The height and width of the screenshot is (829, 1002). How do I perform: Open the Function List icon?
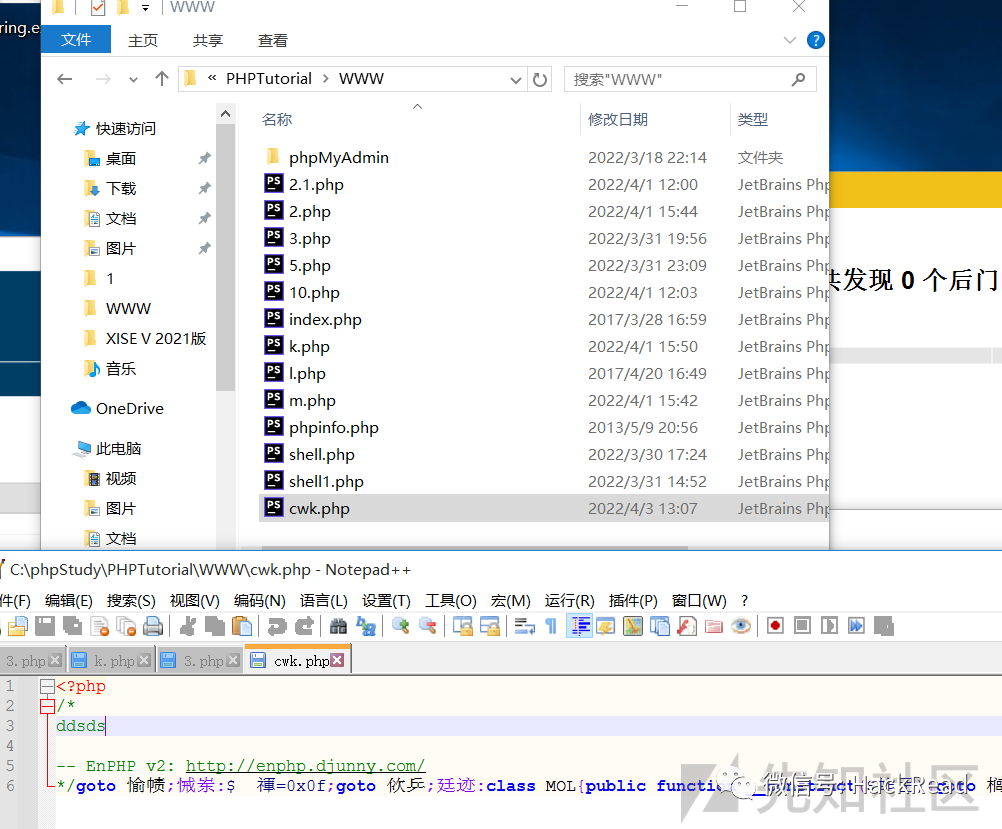tap(687, 626)
